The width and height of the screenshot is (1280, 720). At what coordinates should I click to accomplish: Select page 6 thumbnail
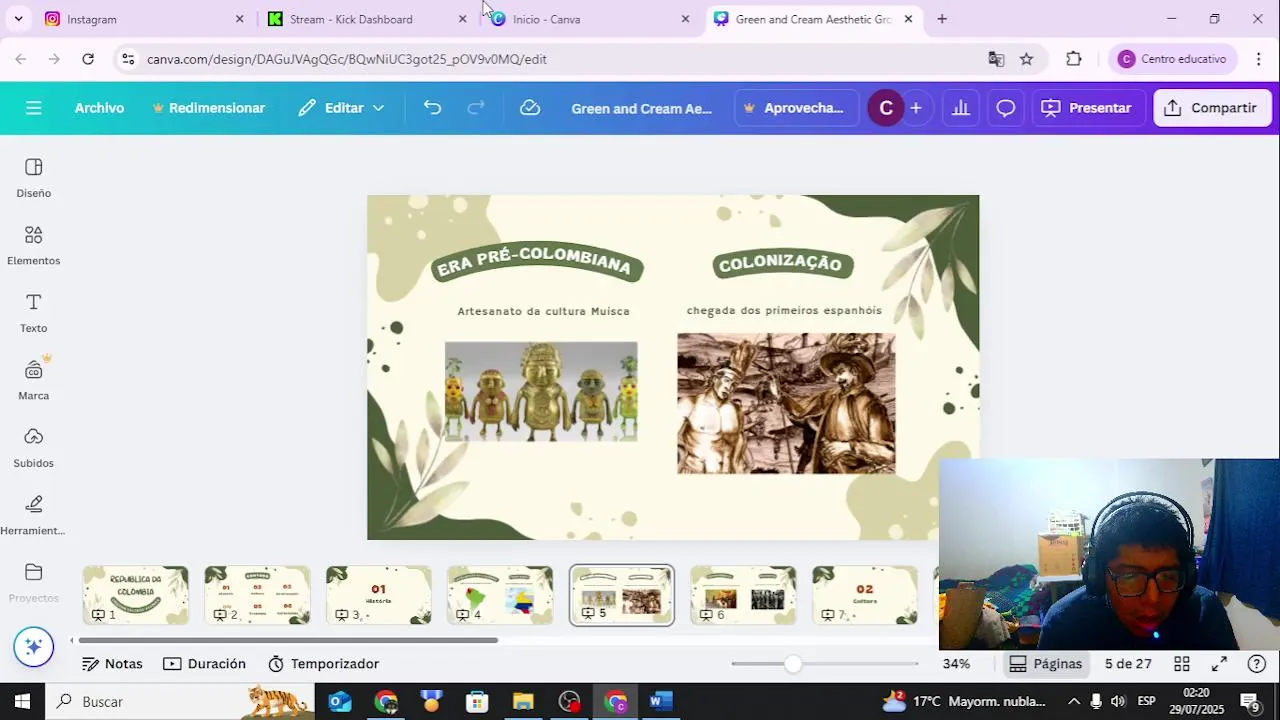point(743,595)
